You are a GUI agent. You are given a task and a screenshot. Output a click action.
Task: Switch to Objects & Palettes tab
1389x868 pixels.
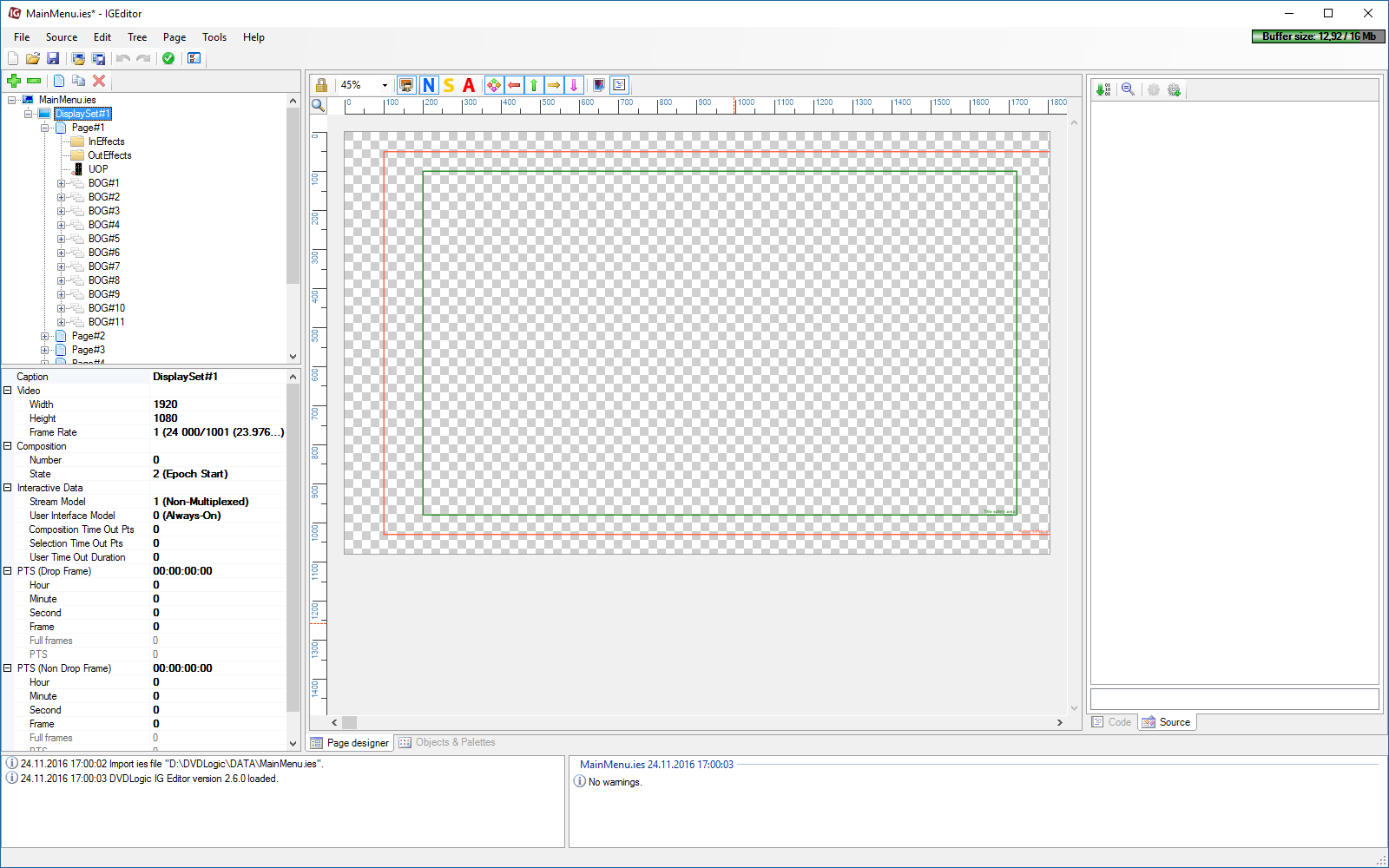pos(447,742)
